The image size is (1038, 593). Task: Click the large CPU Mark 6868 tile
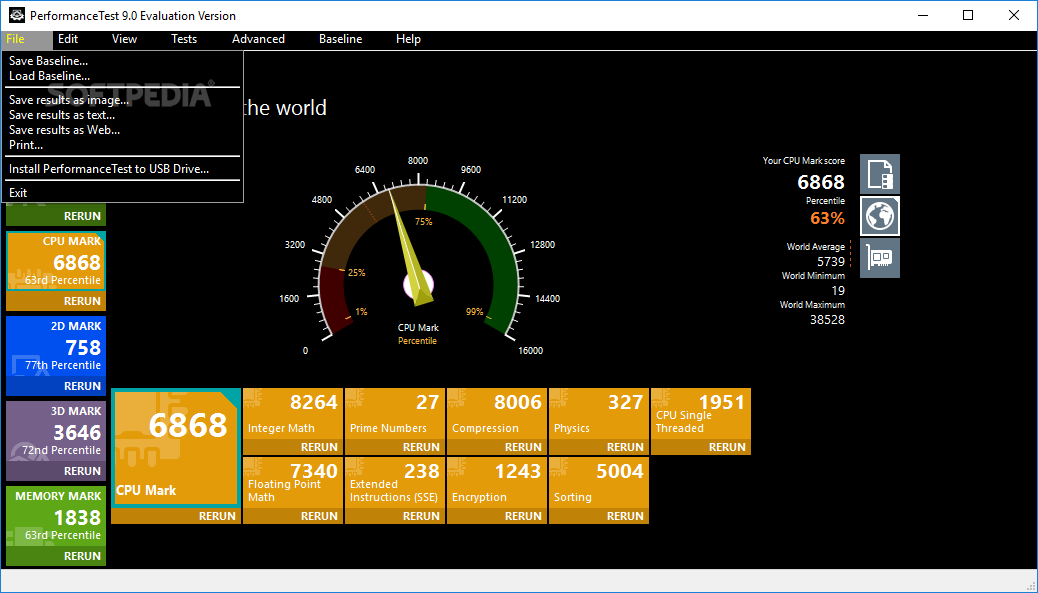176,448
